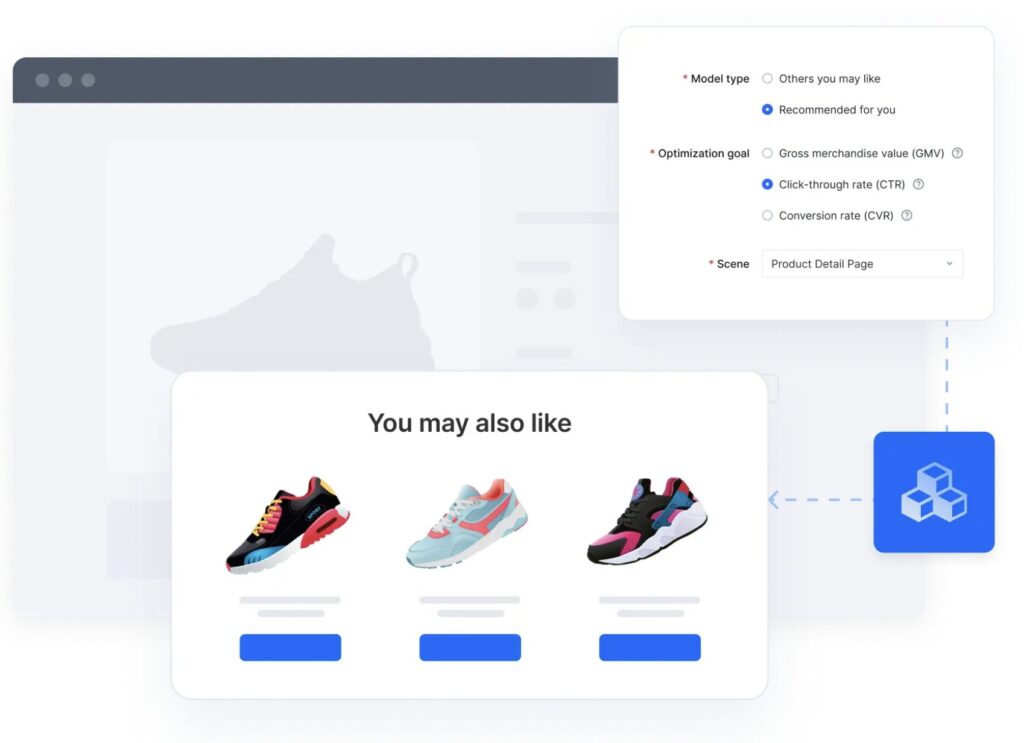Expand the Scene dropdown chevron arrow
Viewport: 1024px width, 743px height.
[949, 264]
